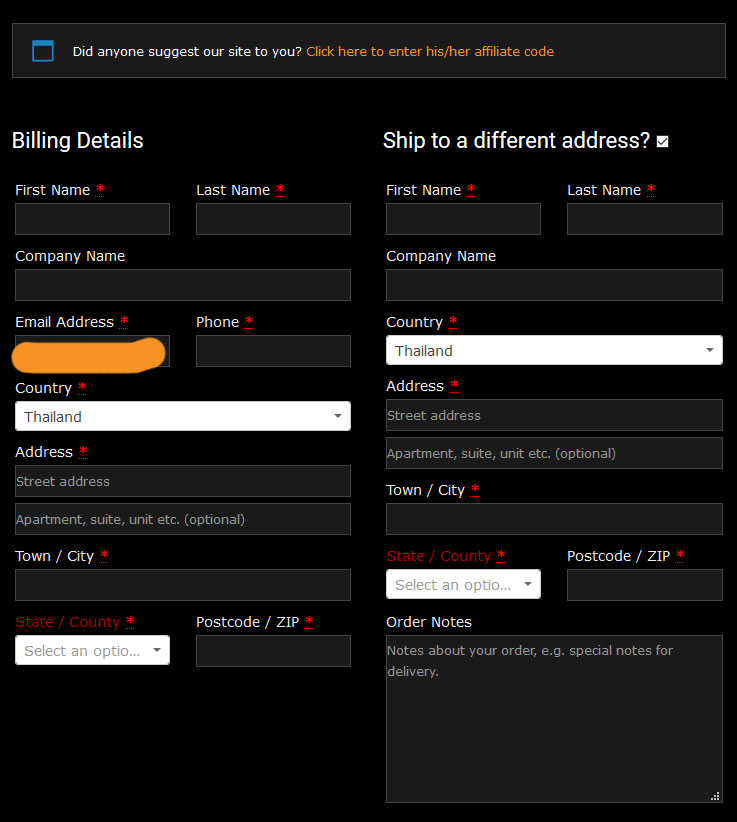Image resolution: width=737 pixels, height=822 pixels.
Task: Click the affiliate window icon in notice bar
Action: point(43,51)
